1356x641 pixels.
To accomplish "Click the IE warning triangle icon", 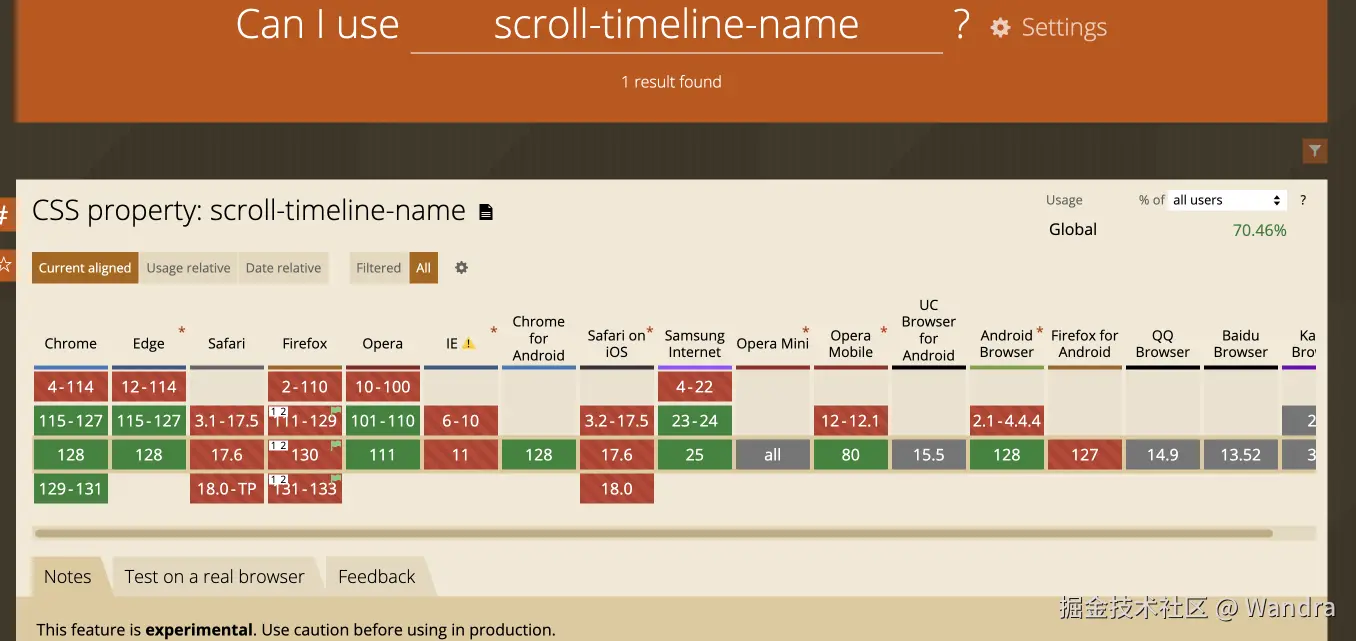I will tap(469, 344).
